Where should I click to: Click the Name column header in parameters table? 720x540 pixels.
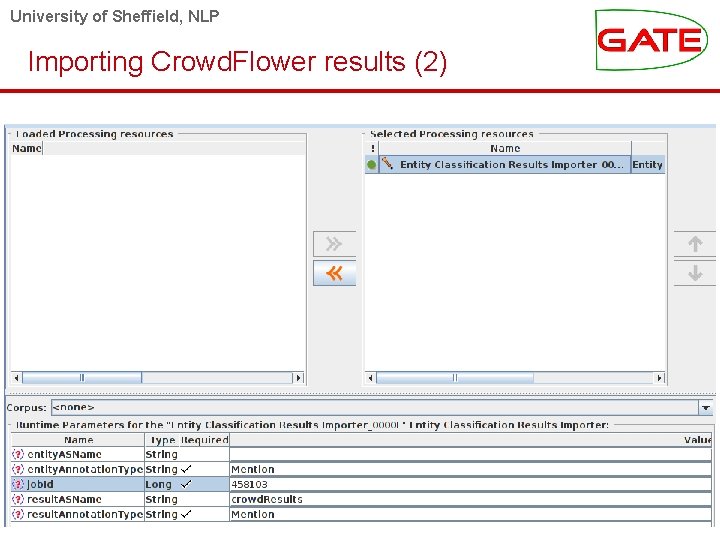[x=79, y=440]
